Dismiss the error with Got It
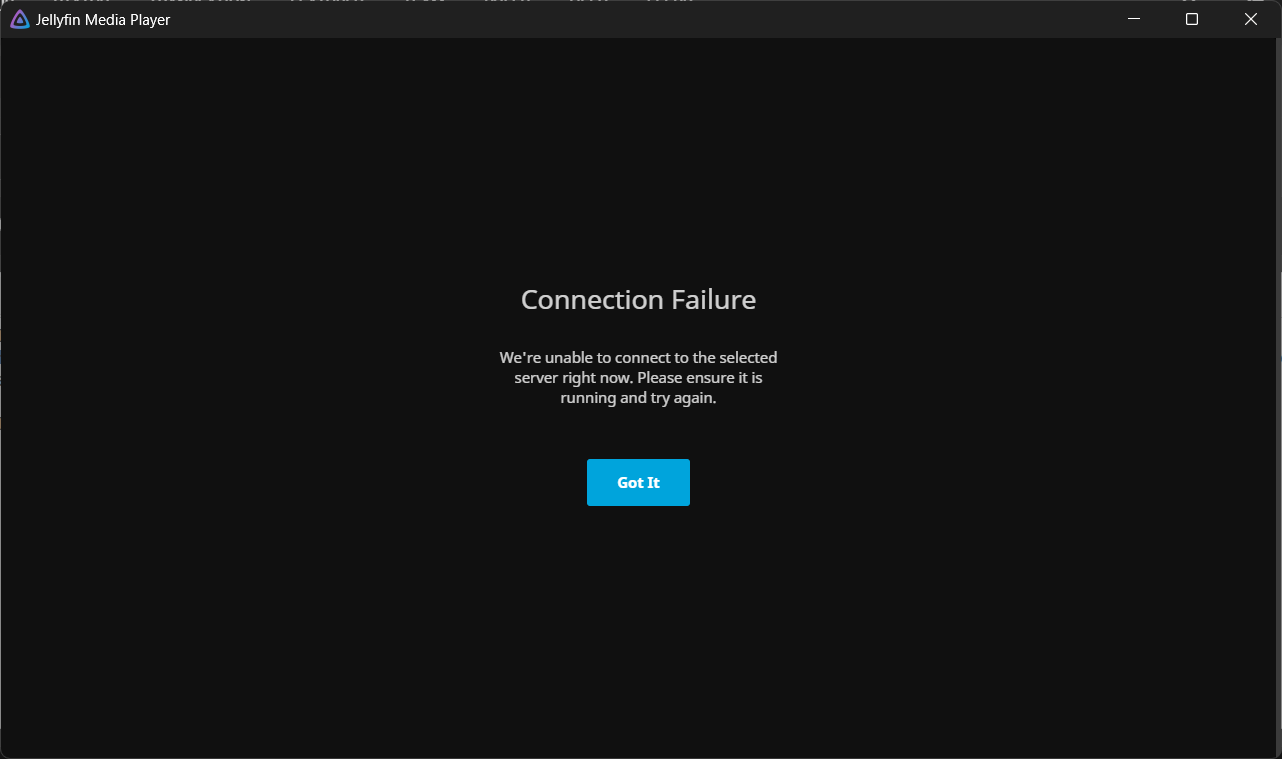Image resolution: width=1282 pixels, height=759 pixels. [638, 482]
